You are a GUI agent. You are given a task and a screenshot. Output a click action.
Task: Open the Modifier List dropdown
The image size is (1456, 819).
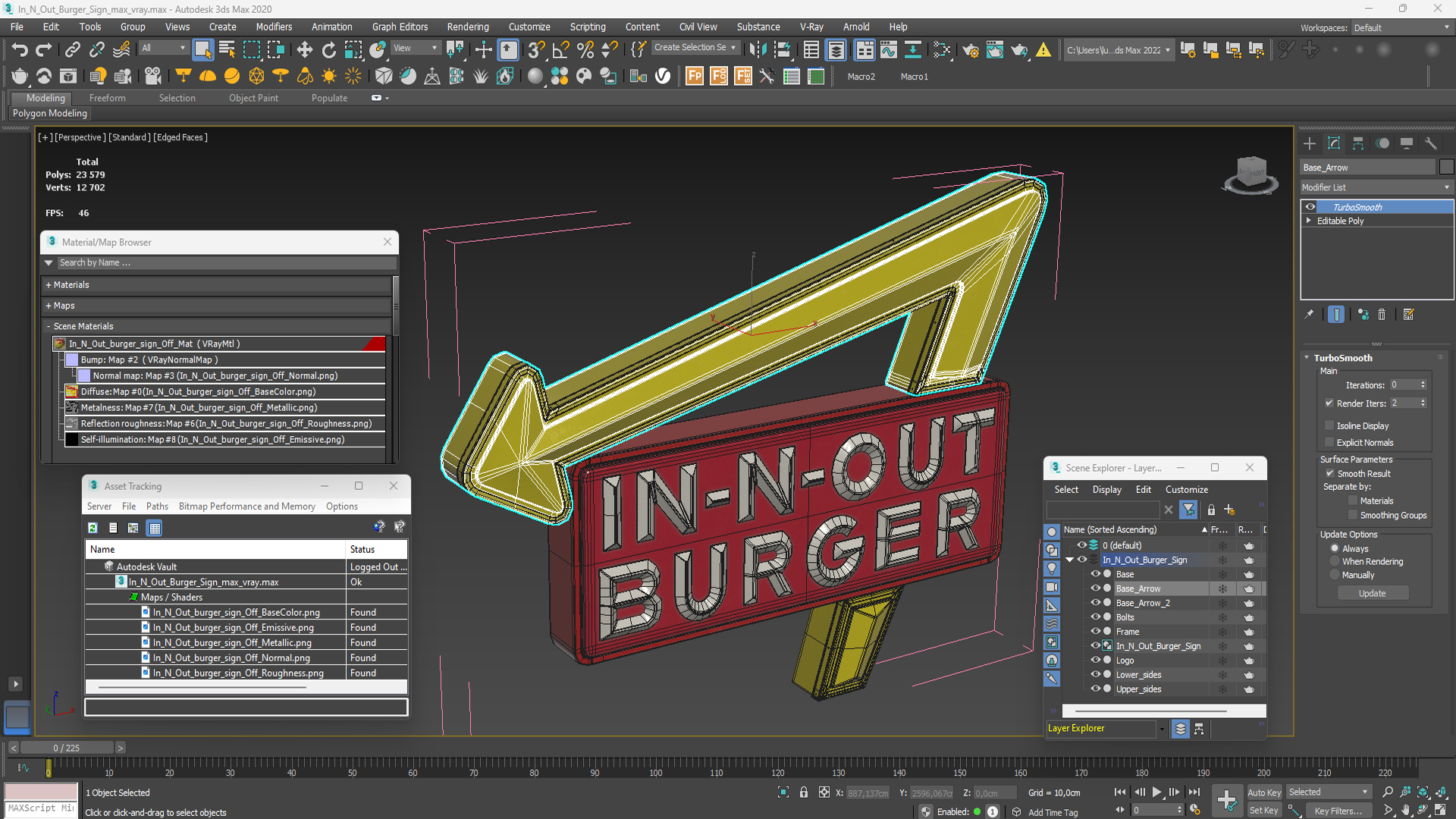pos(1376,187)
